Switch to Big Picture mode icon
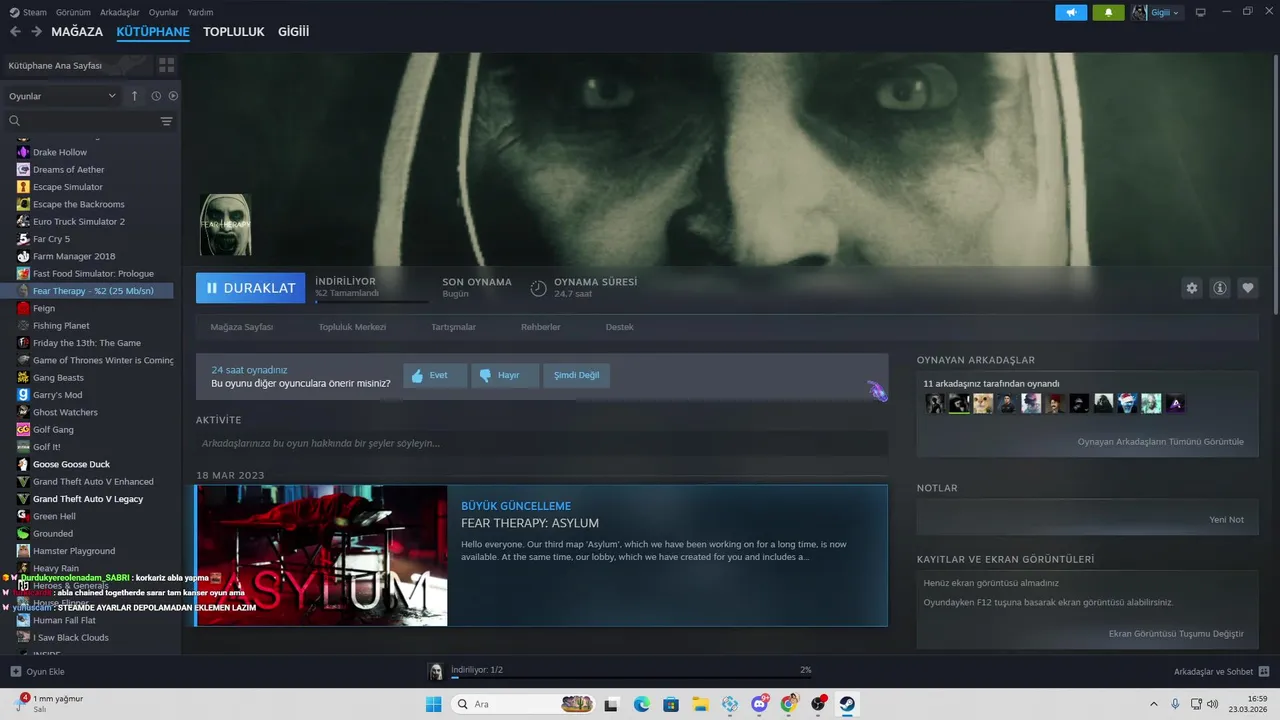 pos(1201,12)
